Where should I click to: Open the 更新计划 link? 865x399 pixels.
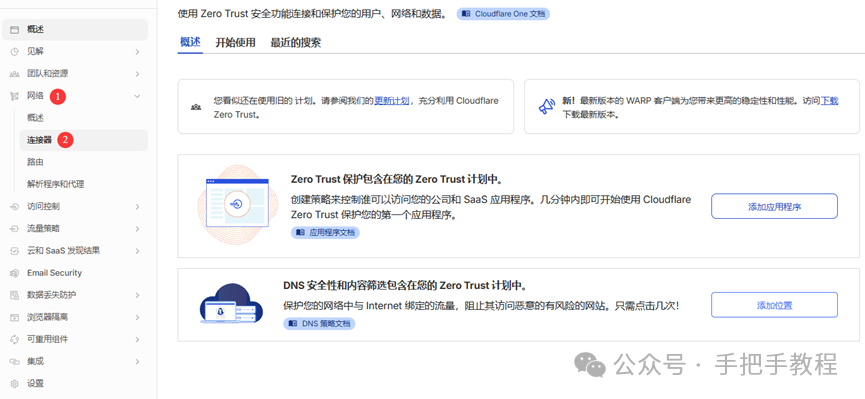[x=392, y=101]
